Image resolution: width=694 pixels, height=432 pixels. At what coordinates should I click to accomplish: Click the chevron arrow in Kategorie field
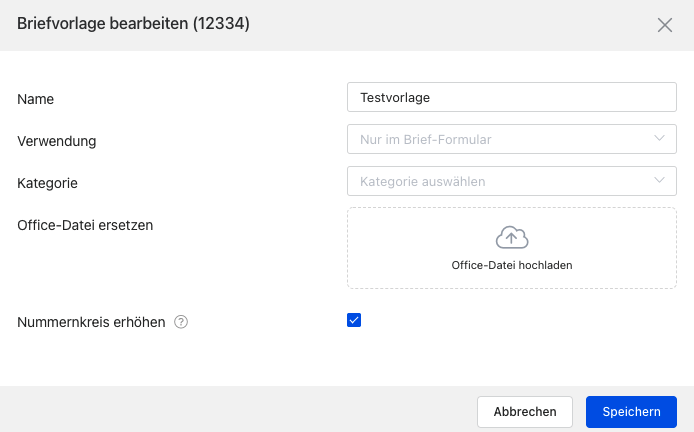tap(659, 181)
